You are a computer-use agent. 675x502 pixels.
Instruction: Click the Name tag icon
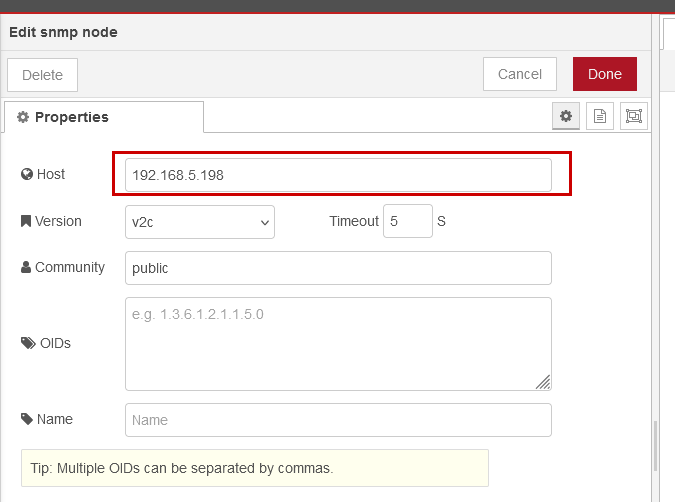click(x=27, y=419)
